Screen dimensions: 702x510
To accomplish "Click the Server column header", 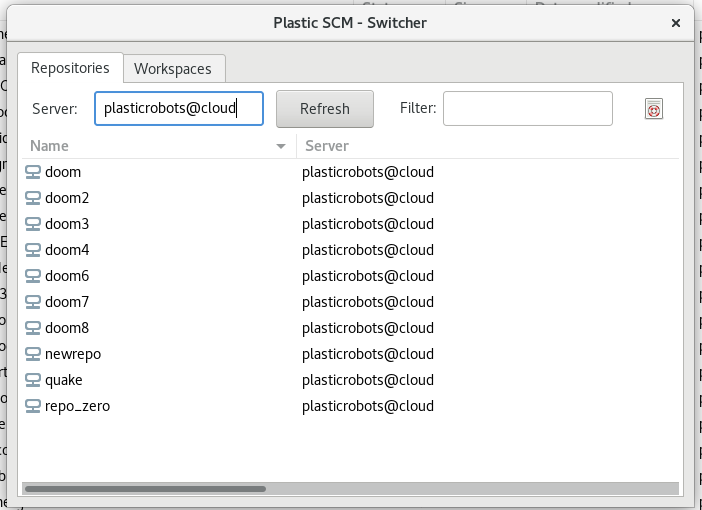I will tap(488, 146).
